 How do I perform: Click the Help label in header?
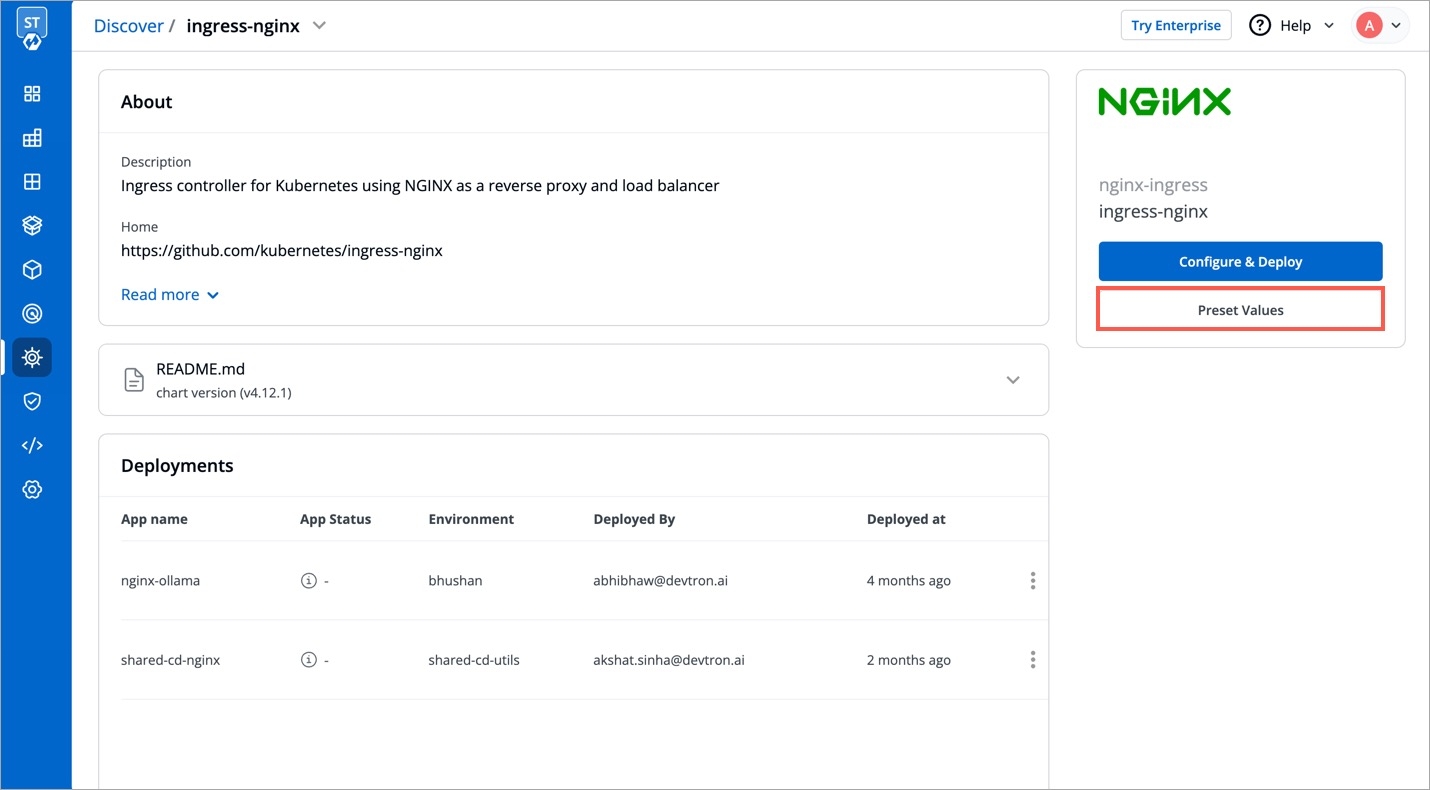tap(1295, 26)
